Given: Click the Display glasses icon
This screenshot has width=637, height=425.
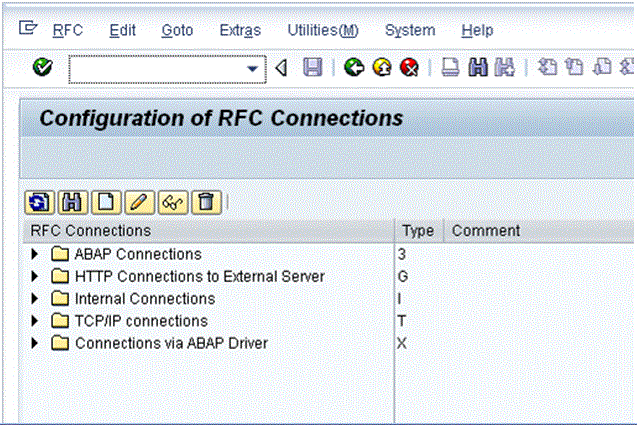Looking at the screenshot, I should click(x=173, y=202).
